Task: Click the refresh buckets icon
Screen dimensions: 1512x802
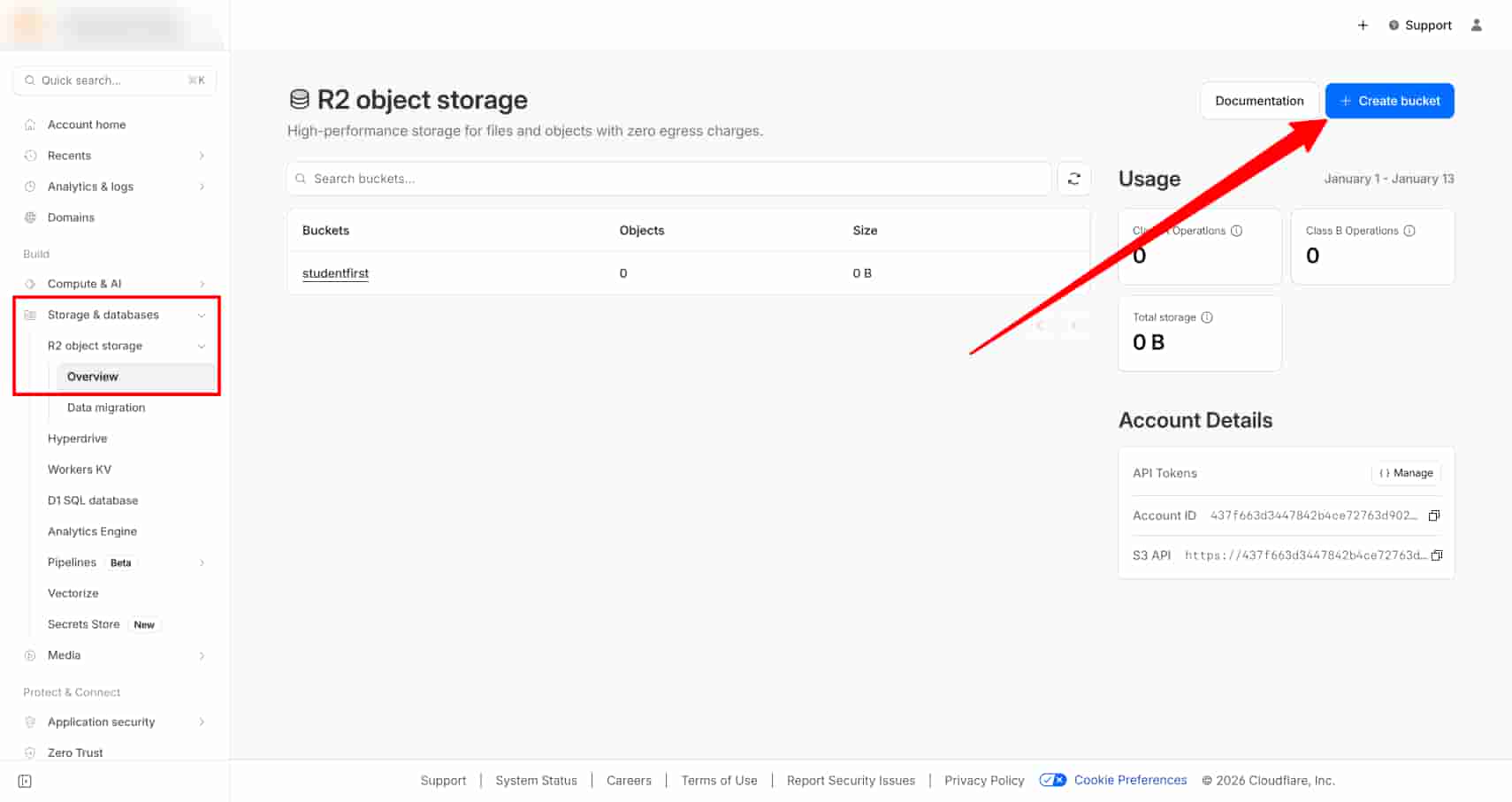Action: (x=1073, y=179)
